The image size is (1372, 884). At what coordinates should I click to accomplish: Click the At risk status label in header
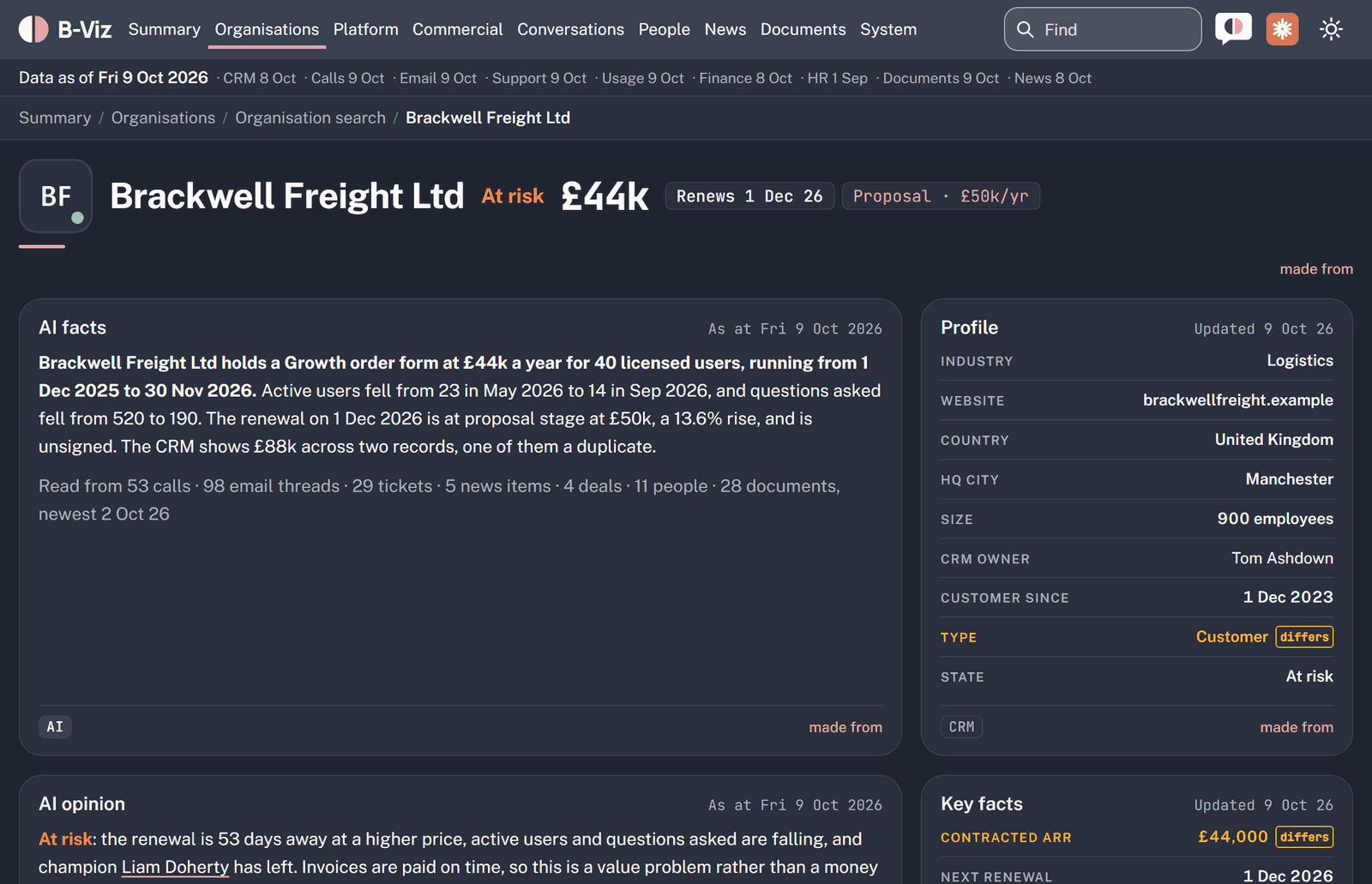click(513, 196)
